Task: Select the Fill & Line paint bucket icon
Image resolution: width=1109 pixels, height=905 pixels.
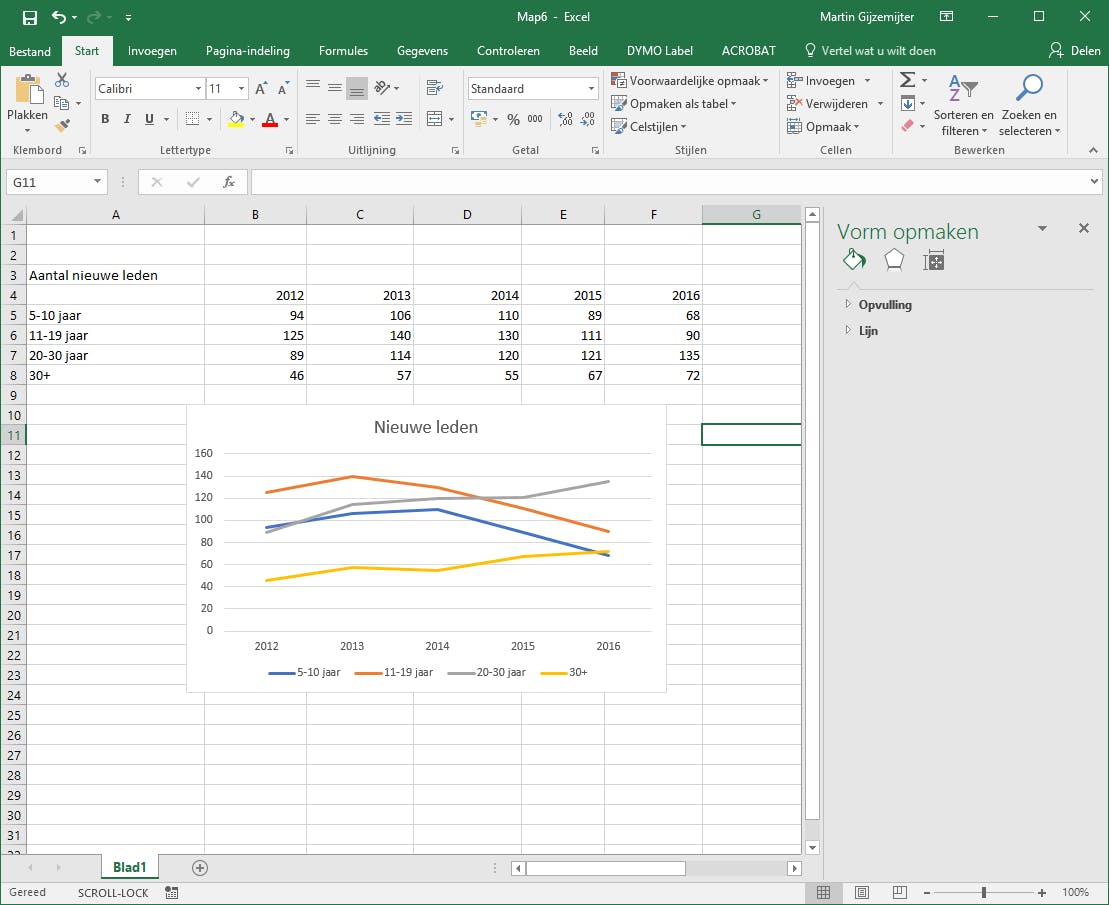Action: tap(853, 260)
